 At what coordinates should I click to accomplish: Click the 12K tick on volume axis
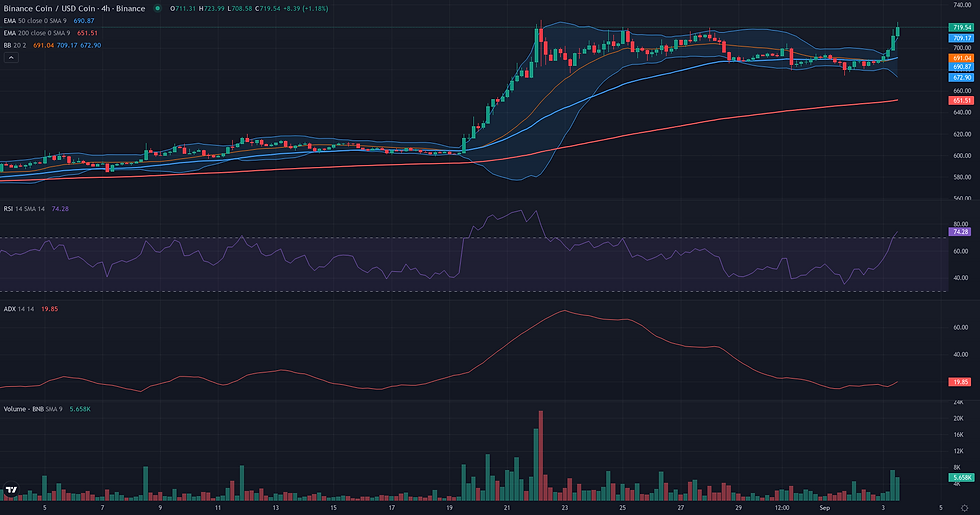(958, 451)
